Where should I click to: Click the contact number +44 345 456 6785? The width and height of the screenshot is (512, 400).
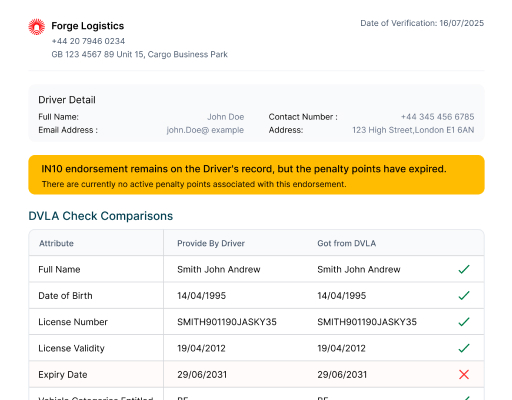tap(437, 117)
